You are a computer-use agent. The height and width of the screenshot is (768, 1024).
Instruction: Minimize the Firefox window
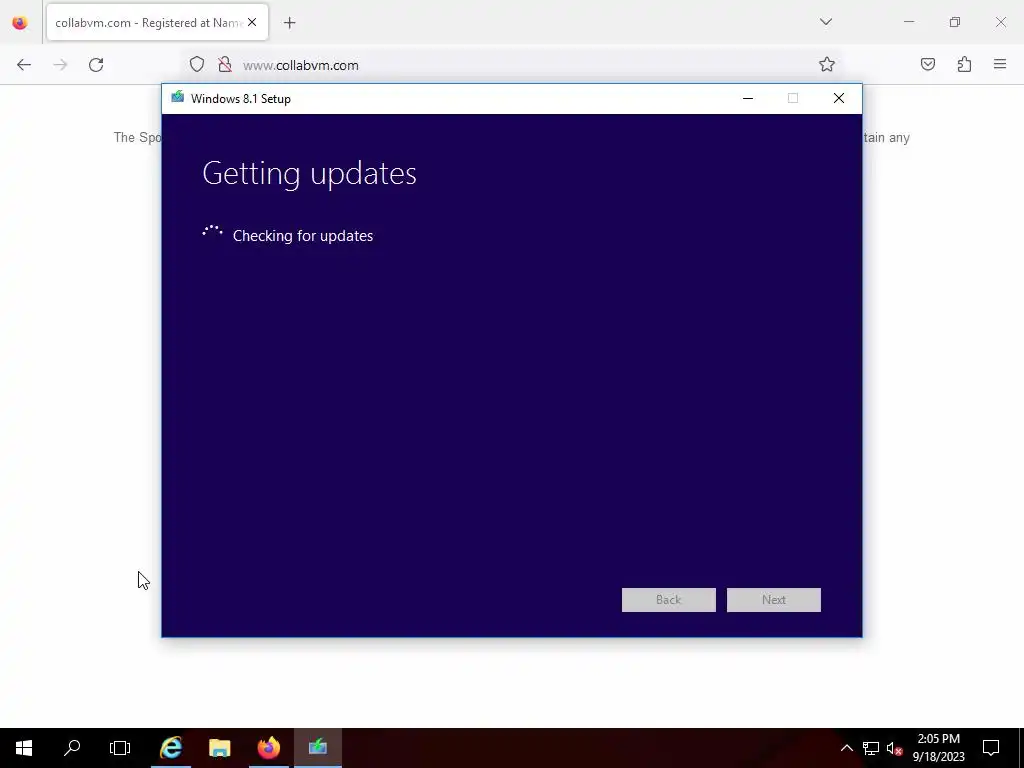coord(909,22)
